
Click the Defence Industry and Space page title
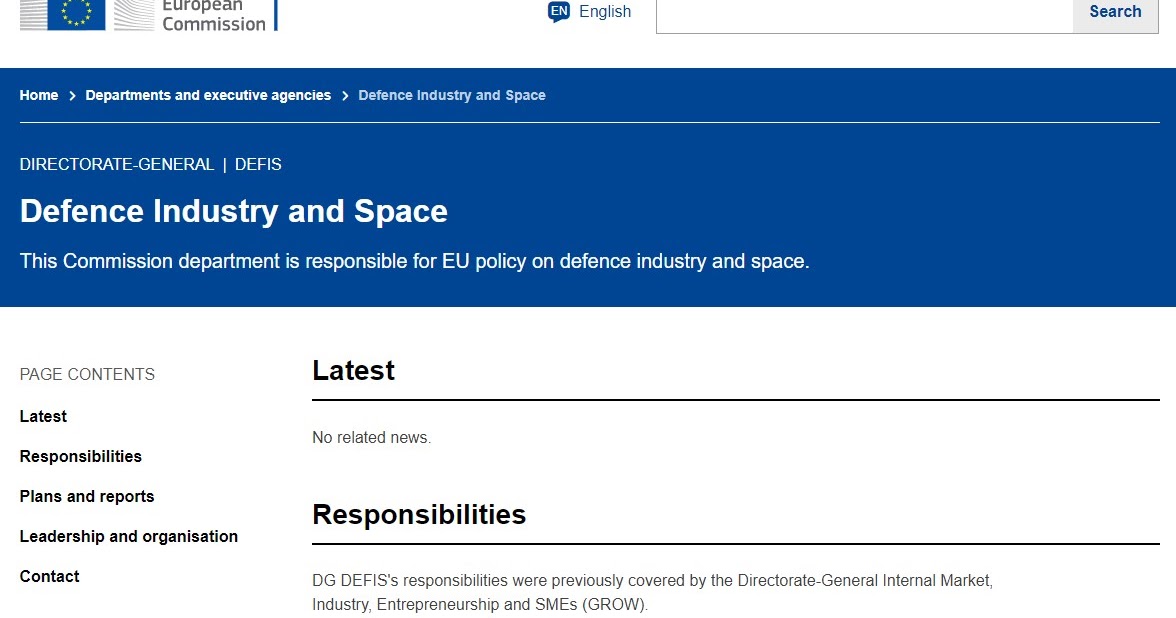click(x=233, y=211)
